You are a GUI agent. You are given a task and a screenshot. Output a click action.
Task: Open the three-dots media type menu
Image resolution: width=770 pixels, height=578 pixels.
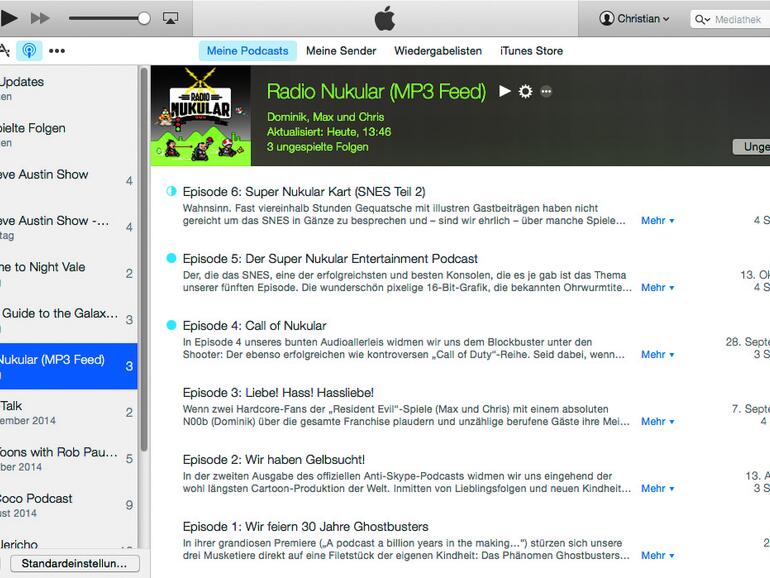tap(57, 51)
